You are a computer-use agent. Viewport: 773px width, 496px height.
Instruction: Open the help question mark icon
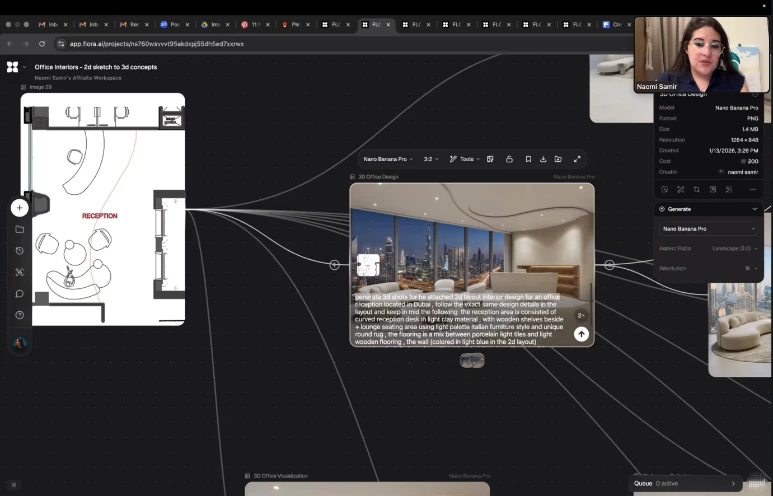tap(19, 315)
